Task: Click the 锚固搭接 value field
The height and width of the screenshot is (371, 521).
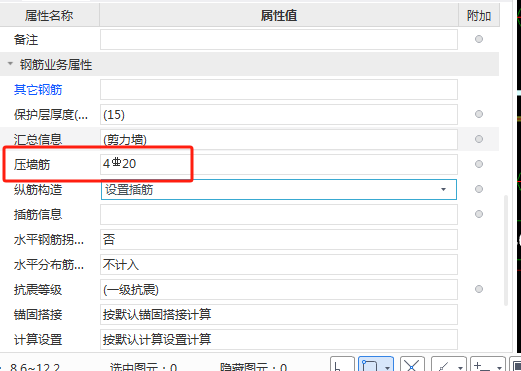Action: pos(279,314)
